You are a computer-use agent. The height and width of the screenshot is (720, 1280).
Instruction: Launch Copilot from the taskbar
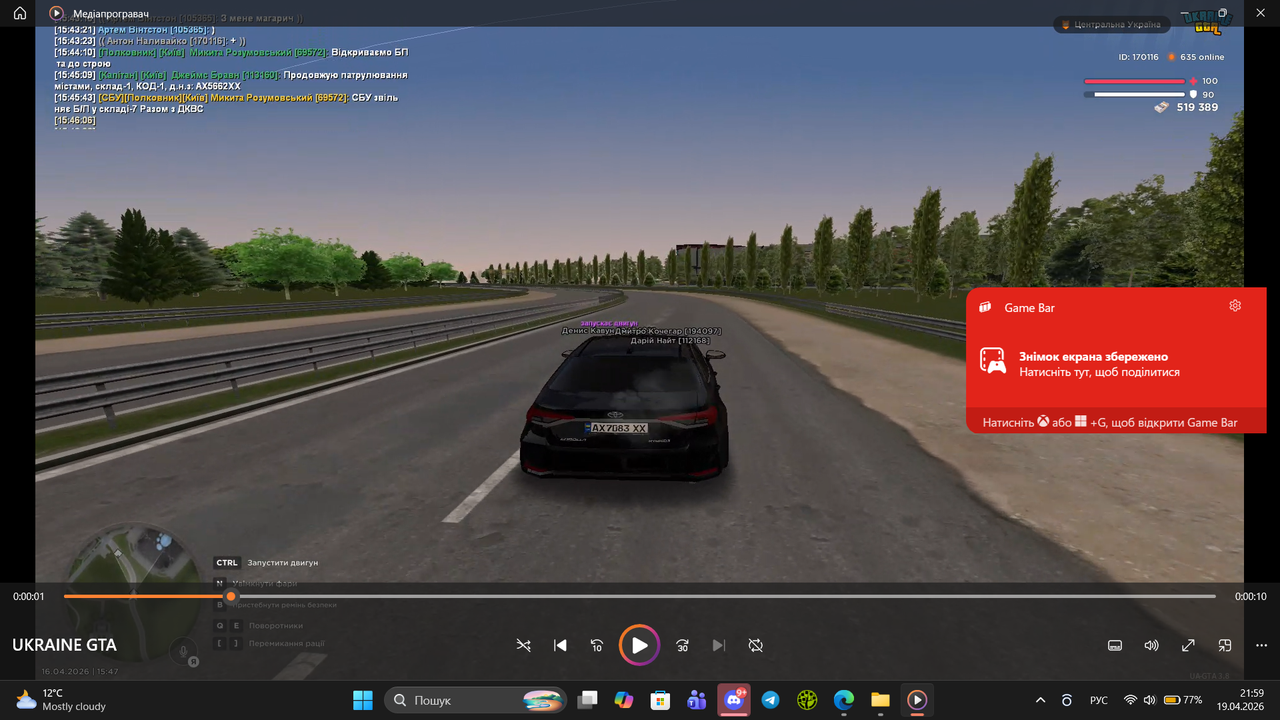(624, 700)
